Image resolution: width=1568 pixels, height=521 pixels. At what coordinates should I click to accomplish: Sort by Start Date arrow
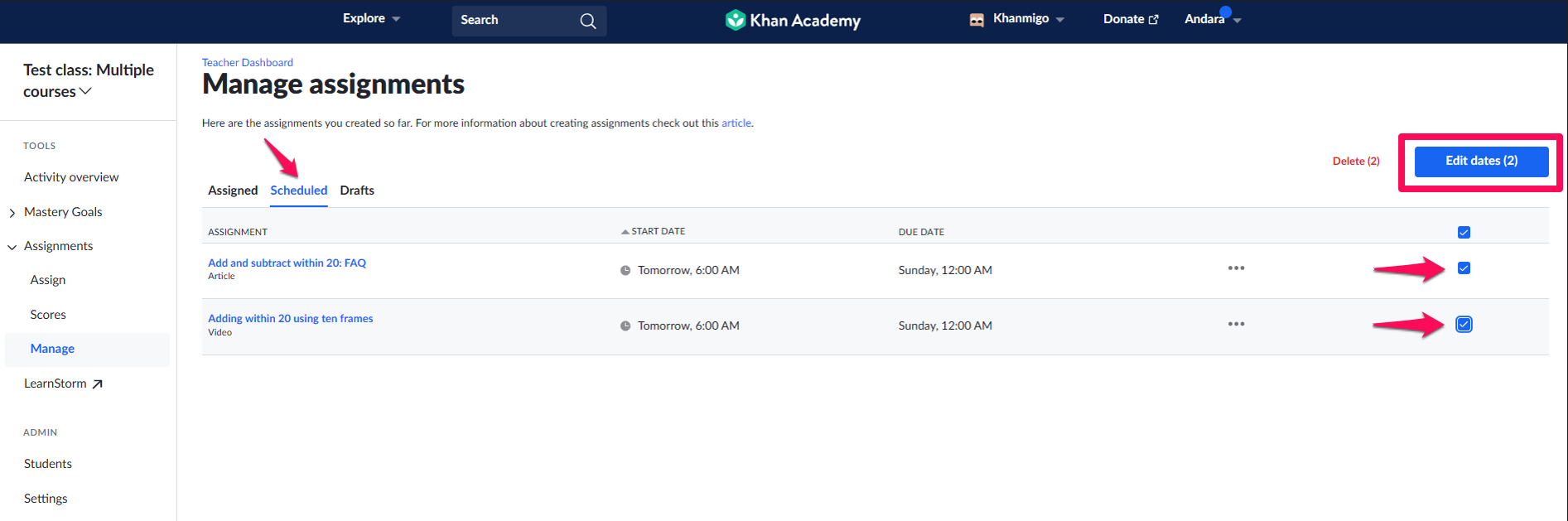pos(625,232)
